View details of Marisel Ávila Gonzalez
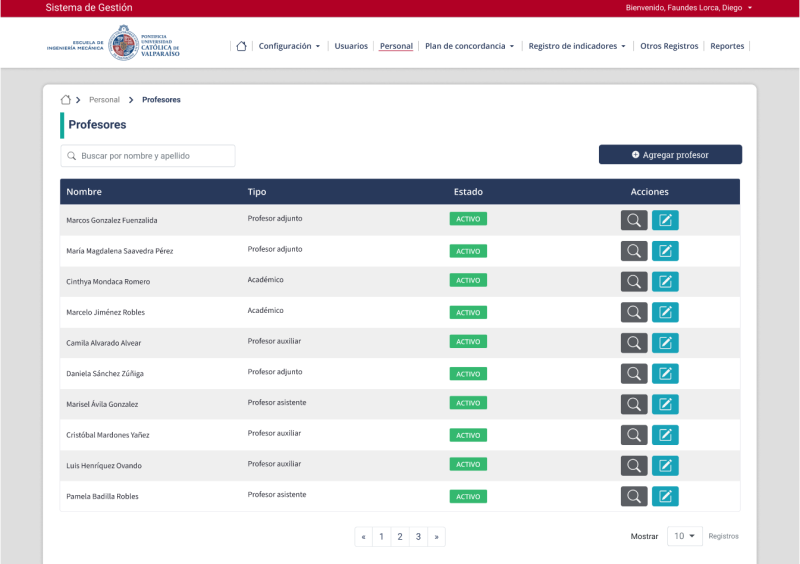The image size is (800, 564). 634,404
